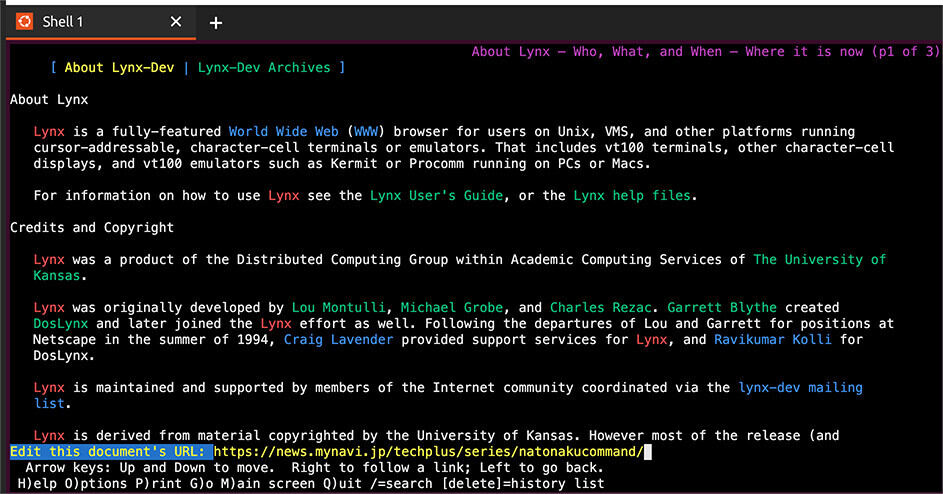Click the red 'Lynx' in 'Lynx is derived from material'
Screen dimensions: 943x494
[49, 436]
